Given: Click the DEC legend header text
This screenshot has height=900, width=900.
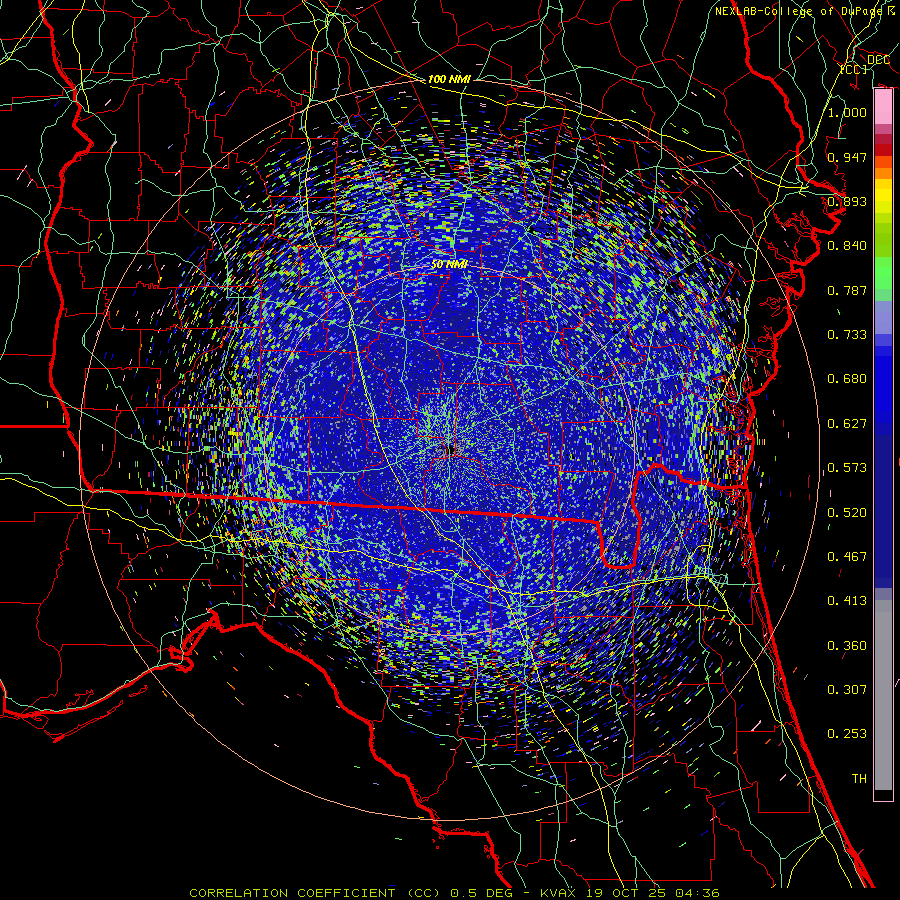Looking at the screenshot, I should pyautogui.click(x=879, y=59).
